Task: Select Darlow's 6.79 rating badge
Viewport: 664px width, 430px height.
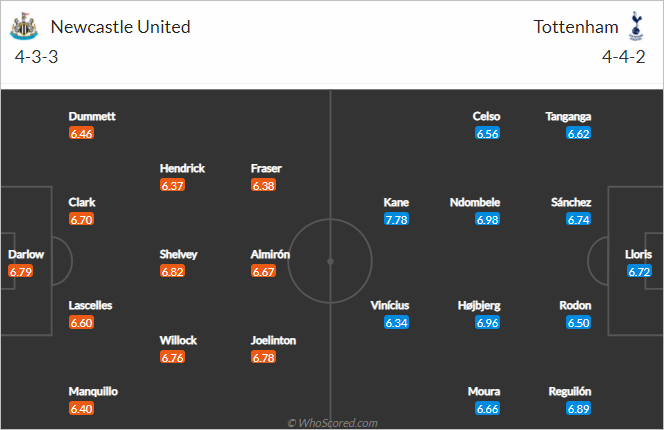Action: point(20,272)
